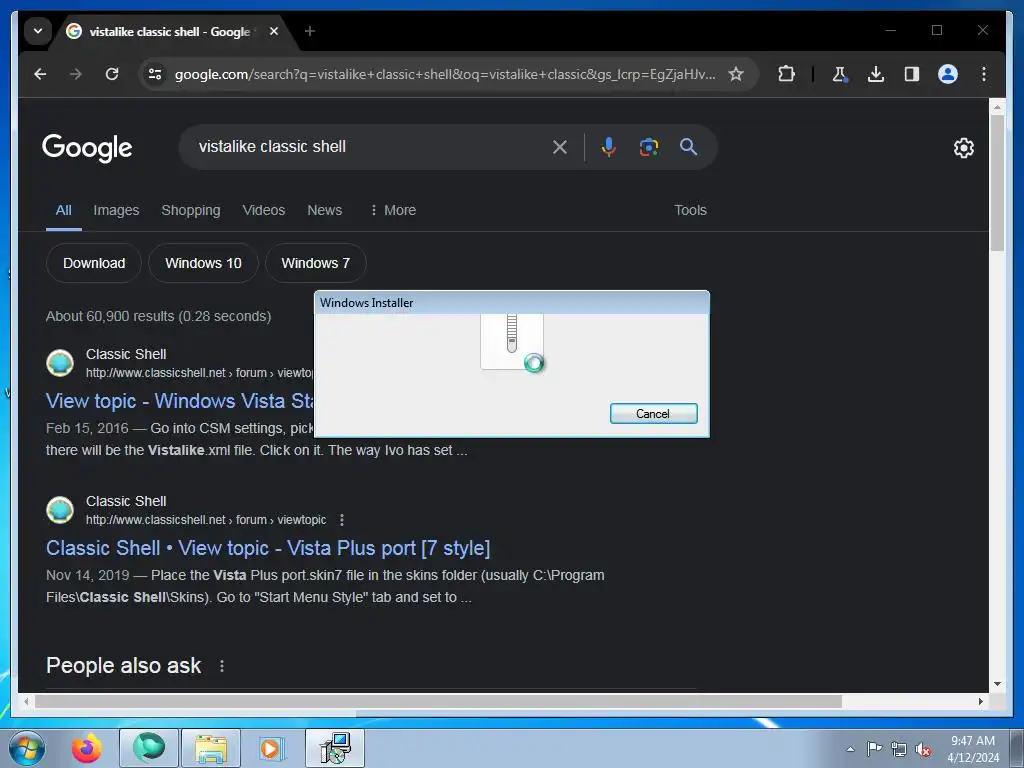This screenshot has height=768, width=1024.
Task: Bookmark this page with the star icon
Action: click(x=736, y=74)
